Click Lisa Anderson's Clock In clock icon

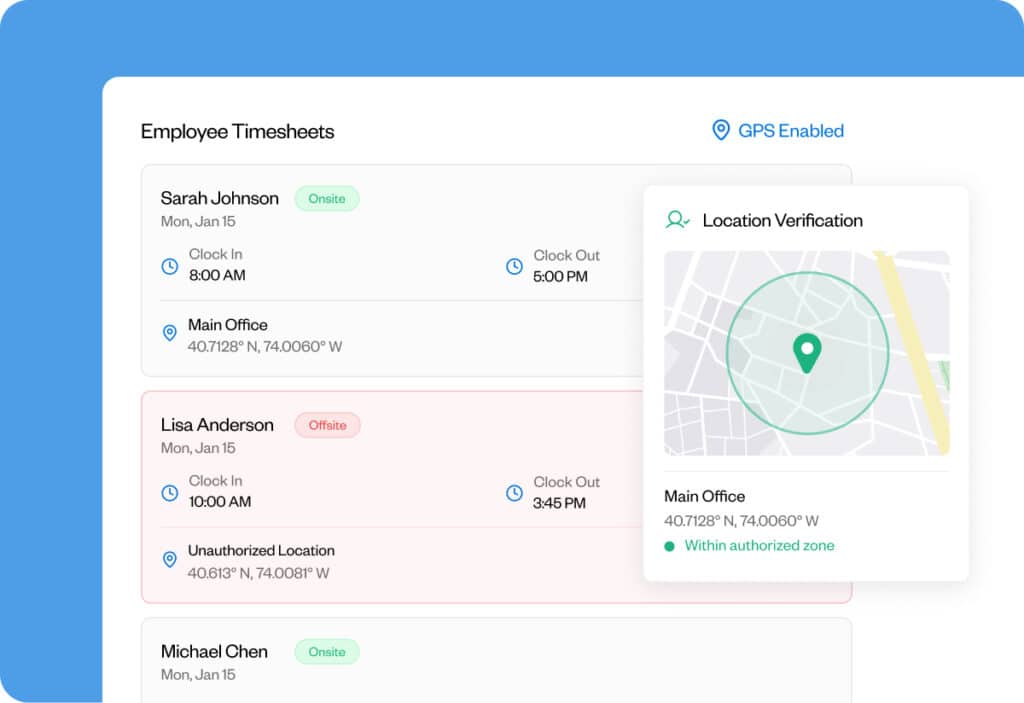coord(170,493)
